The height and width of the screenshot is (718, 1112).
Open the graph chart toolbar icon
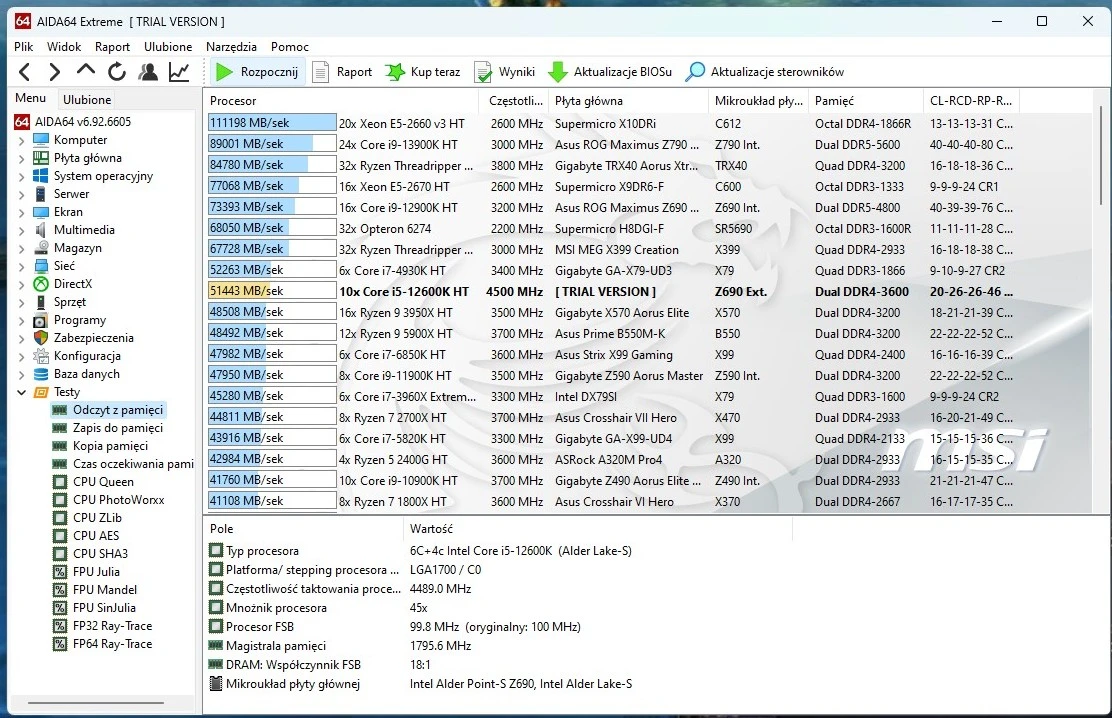[179, 72]
